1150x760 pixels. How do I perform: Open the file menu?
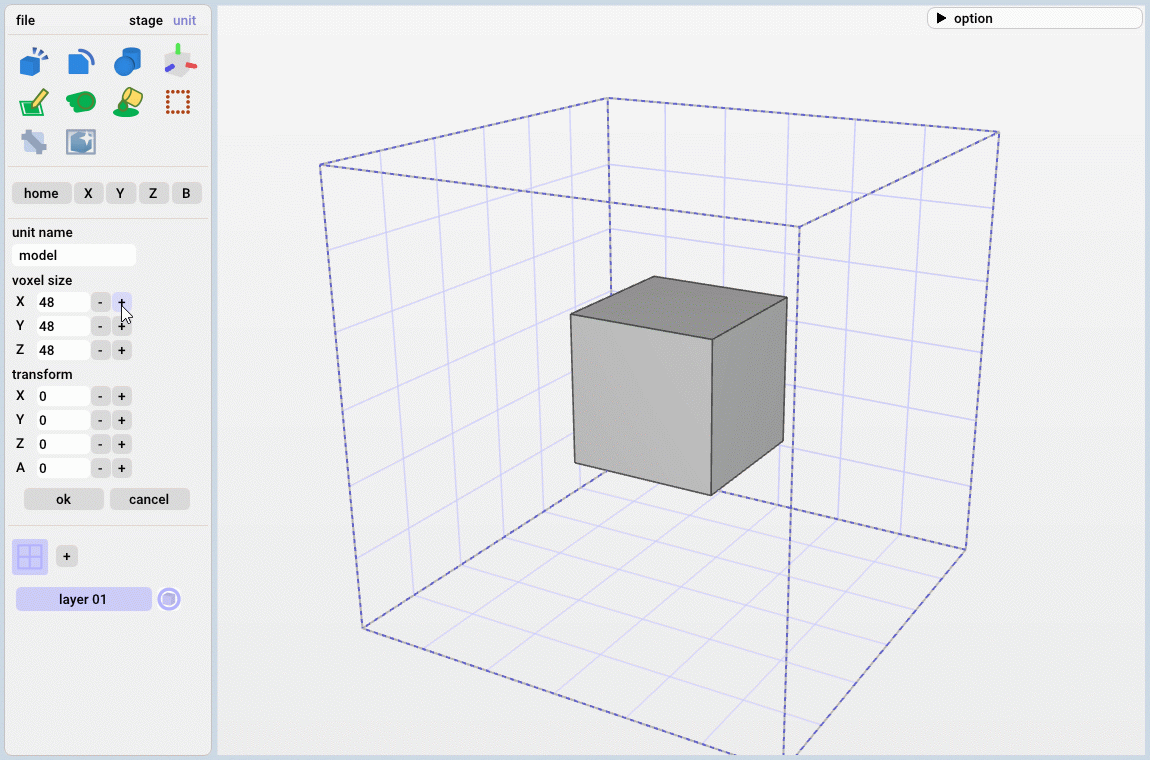26,21
